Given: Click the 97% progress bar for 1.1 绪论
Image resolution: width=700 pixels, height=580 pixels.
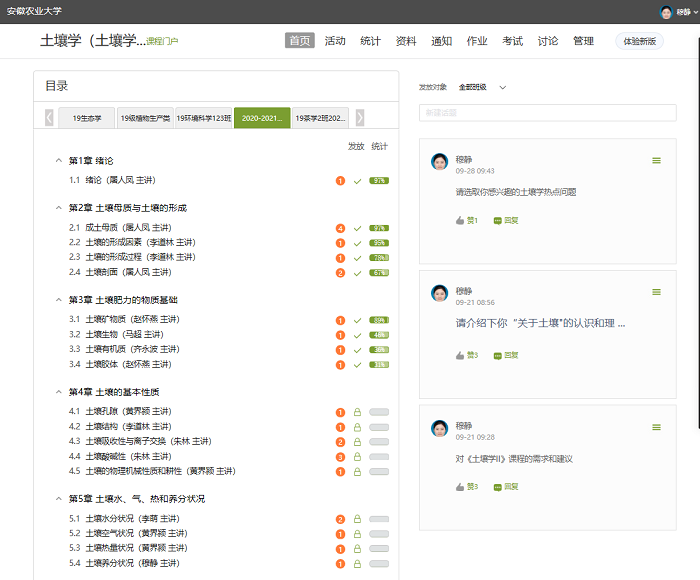Looking at the screenshot, I should point(379,181).
